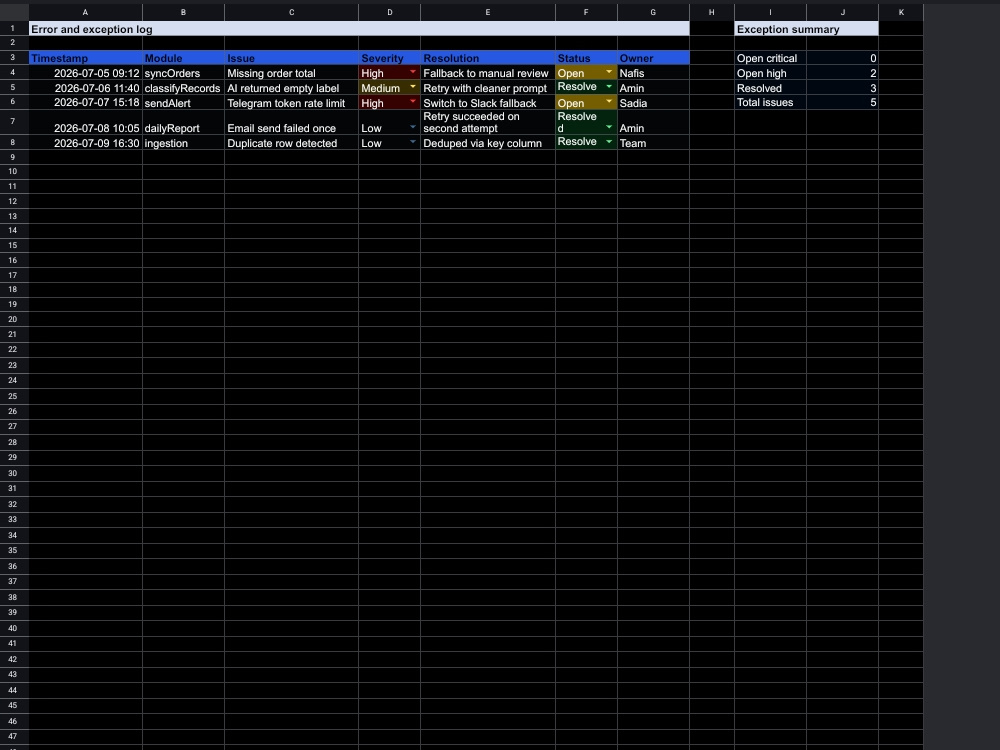Image resolution: width=1000 pixels, height=750 pixels.
Task: Select timestamp cell 2026-07-06 11:40
Action: pos(85,87)
